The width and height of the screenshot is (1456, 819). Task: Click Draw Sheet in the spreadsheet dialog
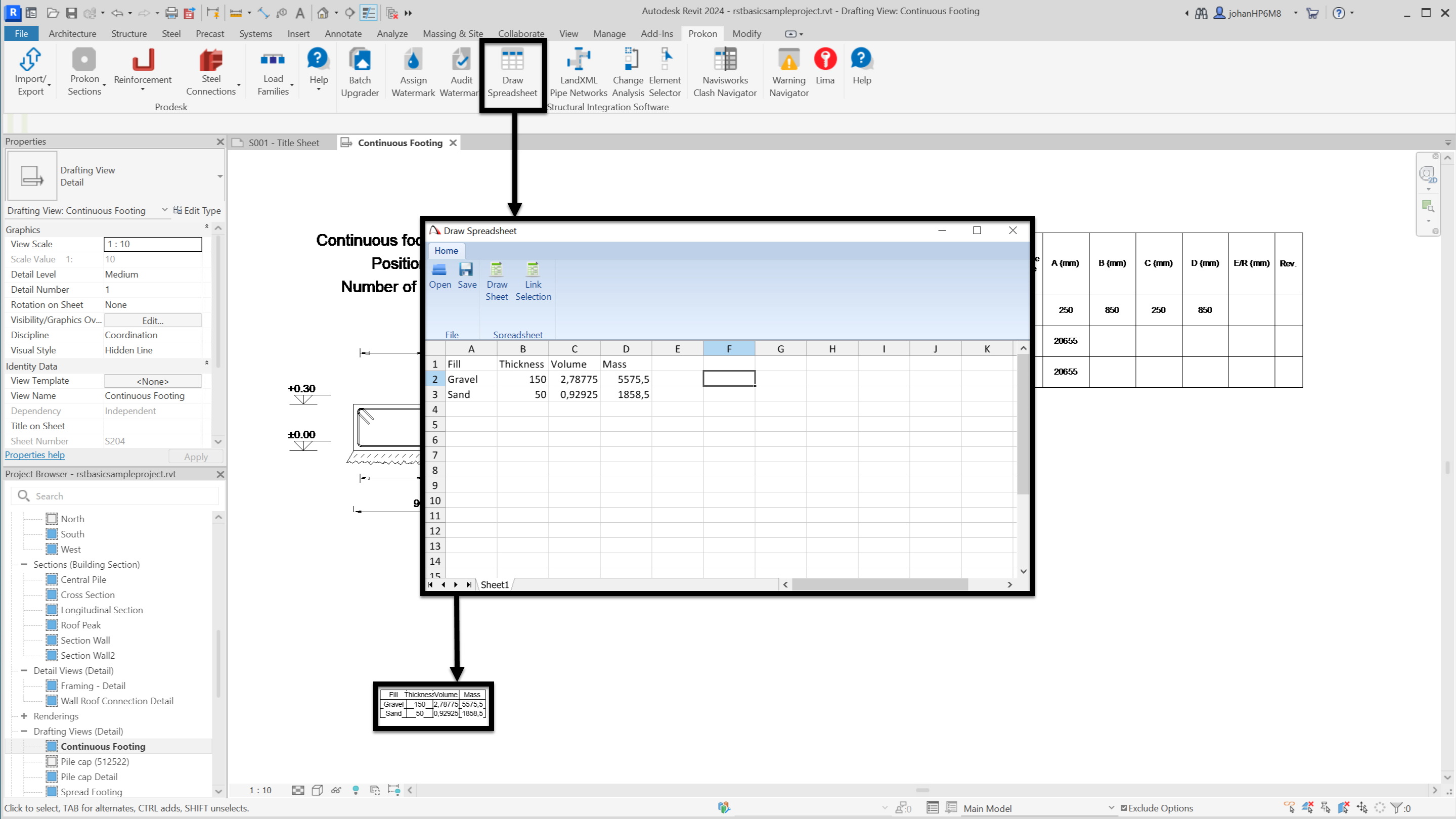496,270
